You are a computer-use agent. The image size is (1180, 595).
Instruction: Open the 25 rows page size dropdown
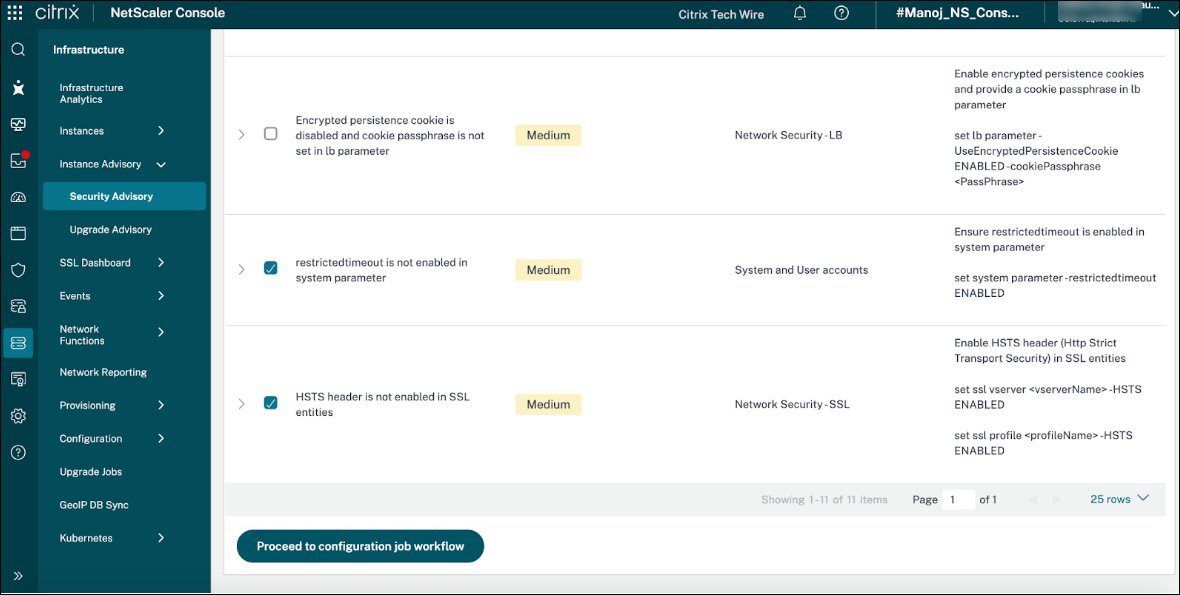coord(1119,499)
